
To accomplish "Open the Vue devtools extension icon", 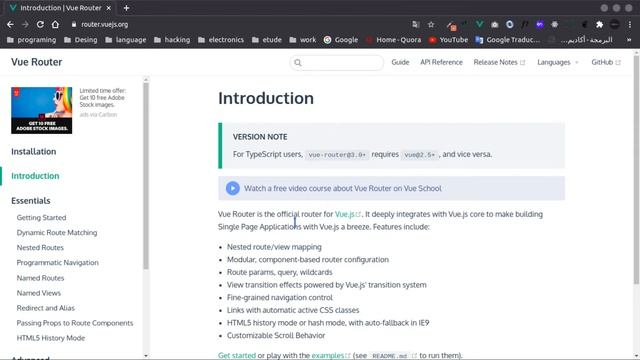I will (480, 24).
